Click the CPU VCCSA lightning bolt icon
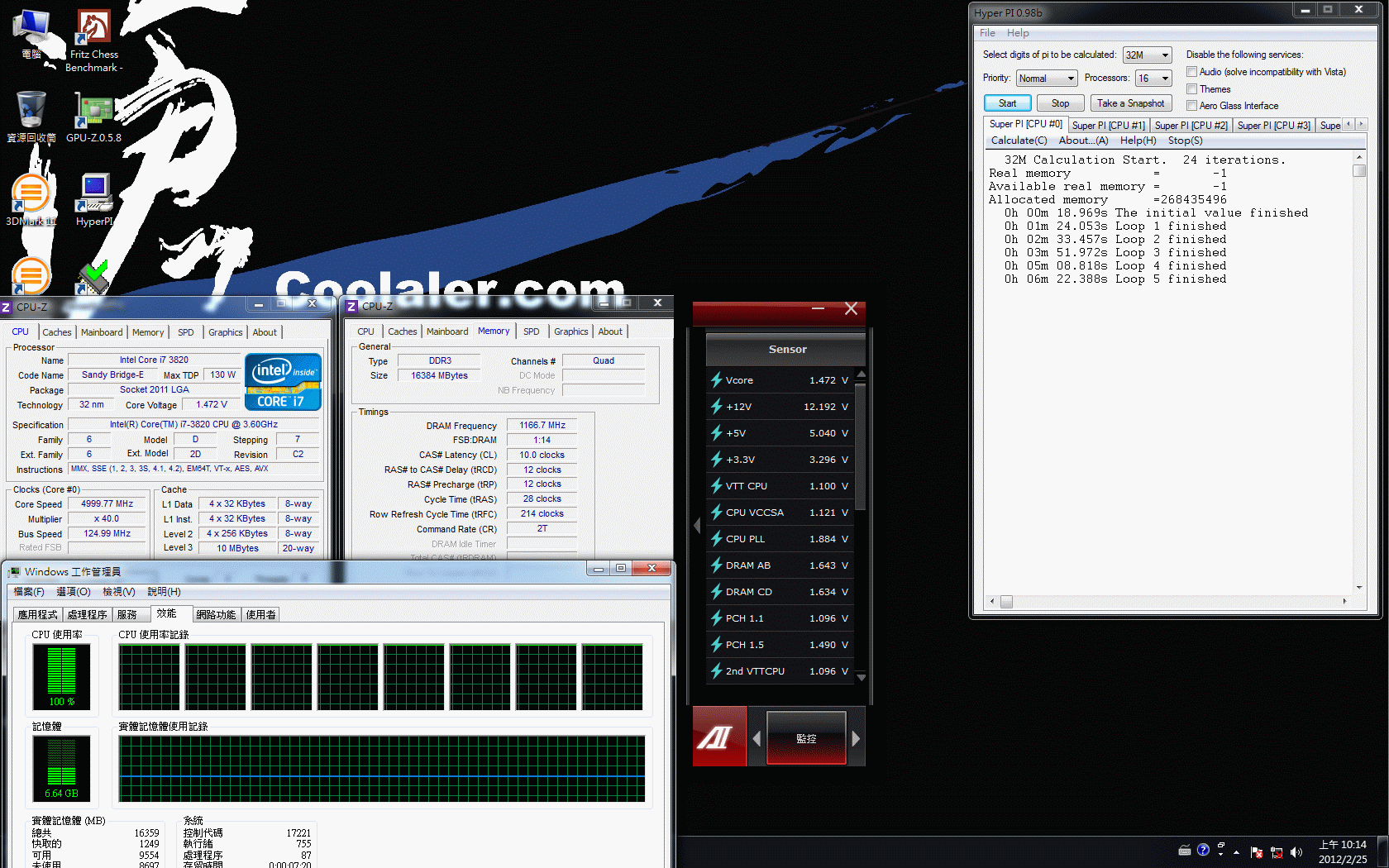The width and height of the screenshot is (1389, 868). 716,513
